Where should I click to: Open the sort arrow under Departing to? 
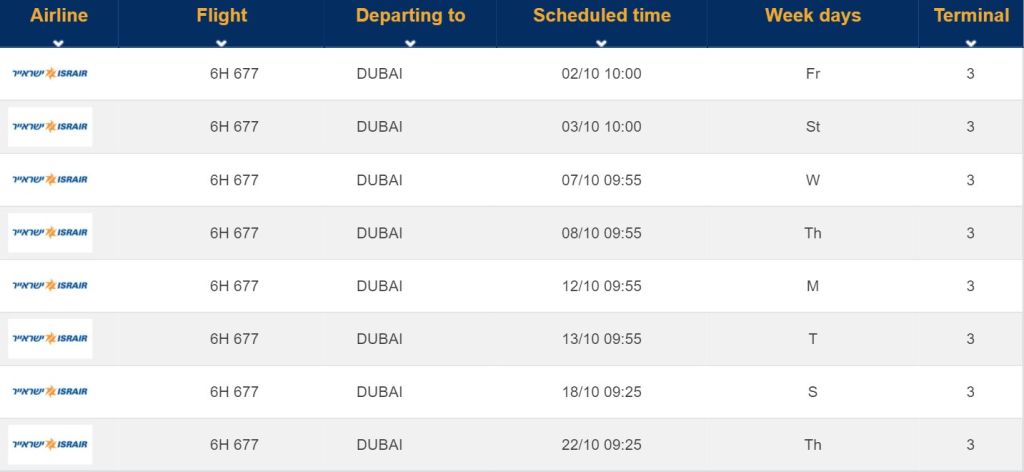point(410,43)
